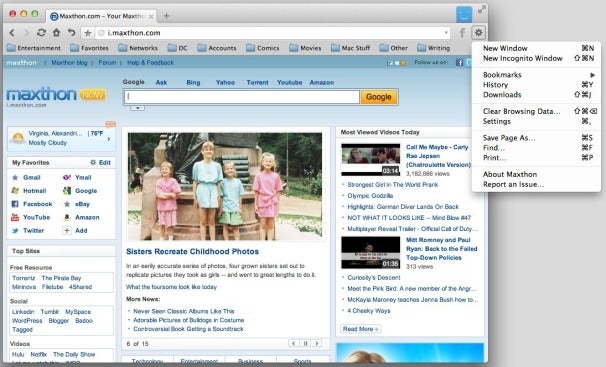Open the Facebook favorite
This screenshot has height=367, width=606.
[32, 204]
